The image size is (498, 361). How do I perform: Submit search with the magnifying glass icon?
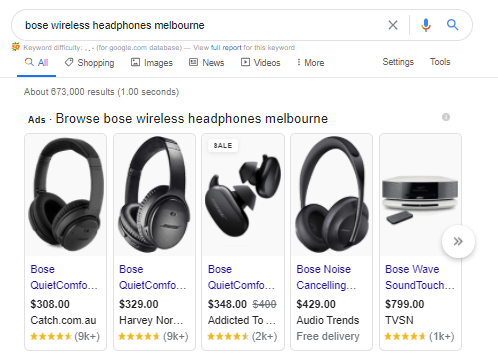click(x=452, y=25)
